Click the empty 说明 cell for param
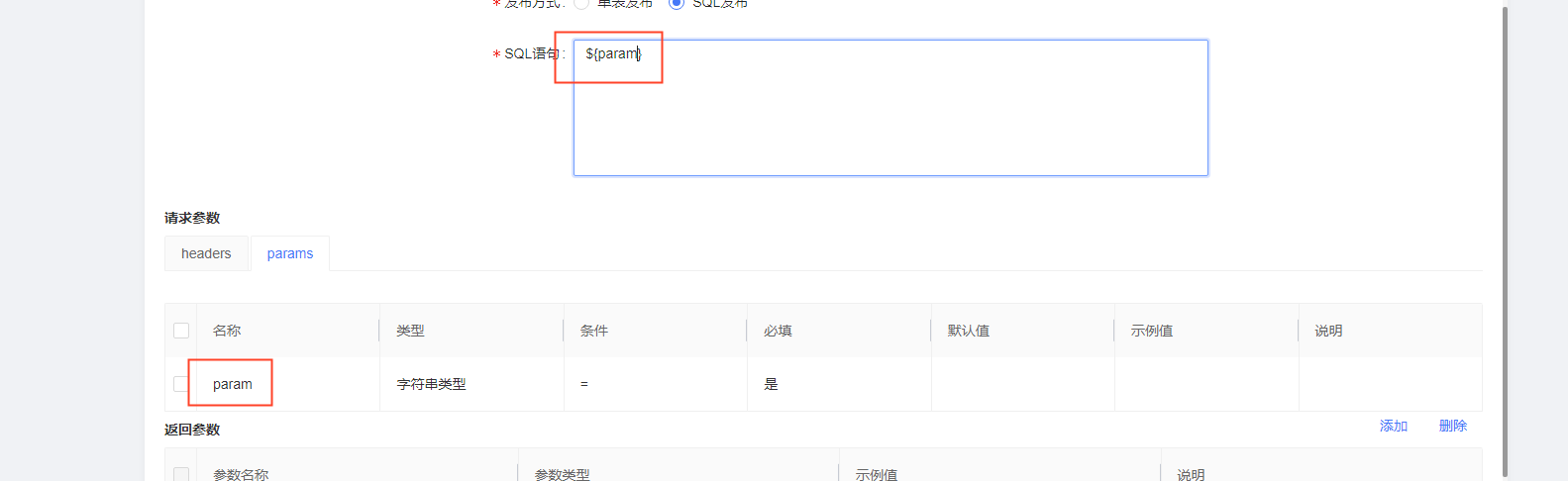 point(1389,384)
